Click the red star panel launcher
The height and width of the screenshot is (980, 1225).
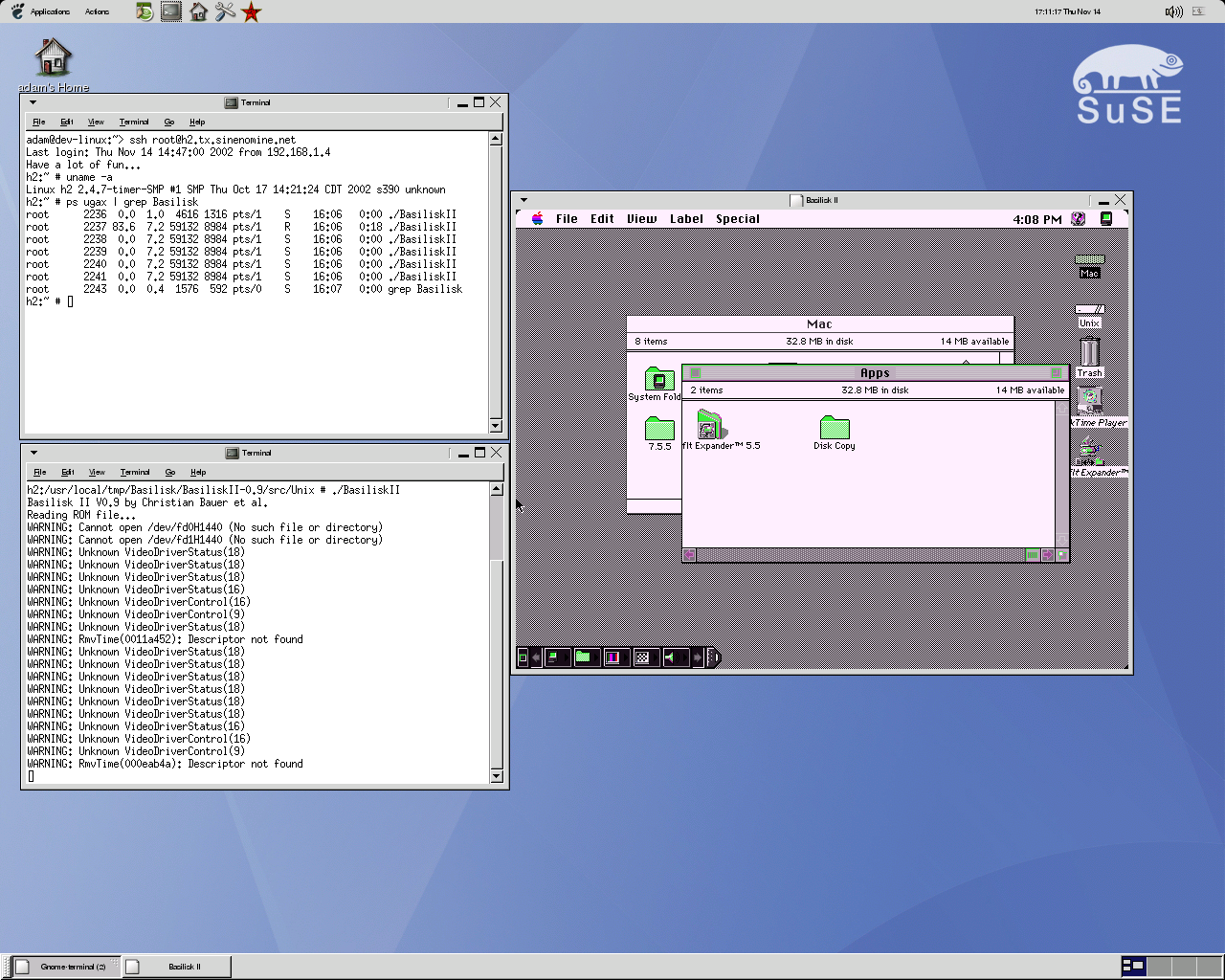252,11
